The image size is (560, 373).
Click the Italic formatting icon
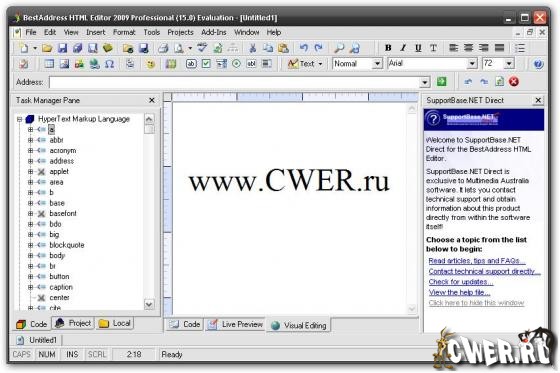pos(403,48)
